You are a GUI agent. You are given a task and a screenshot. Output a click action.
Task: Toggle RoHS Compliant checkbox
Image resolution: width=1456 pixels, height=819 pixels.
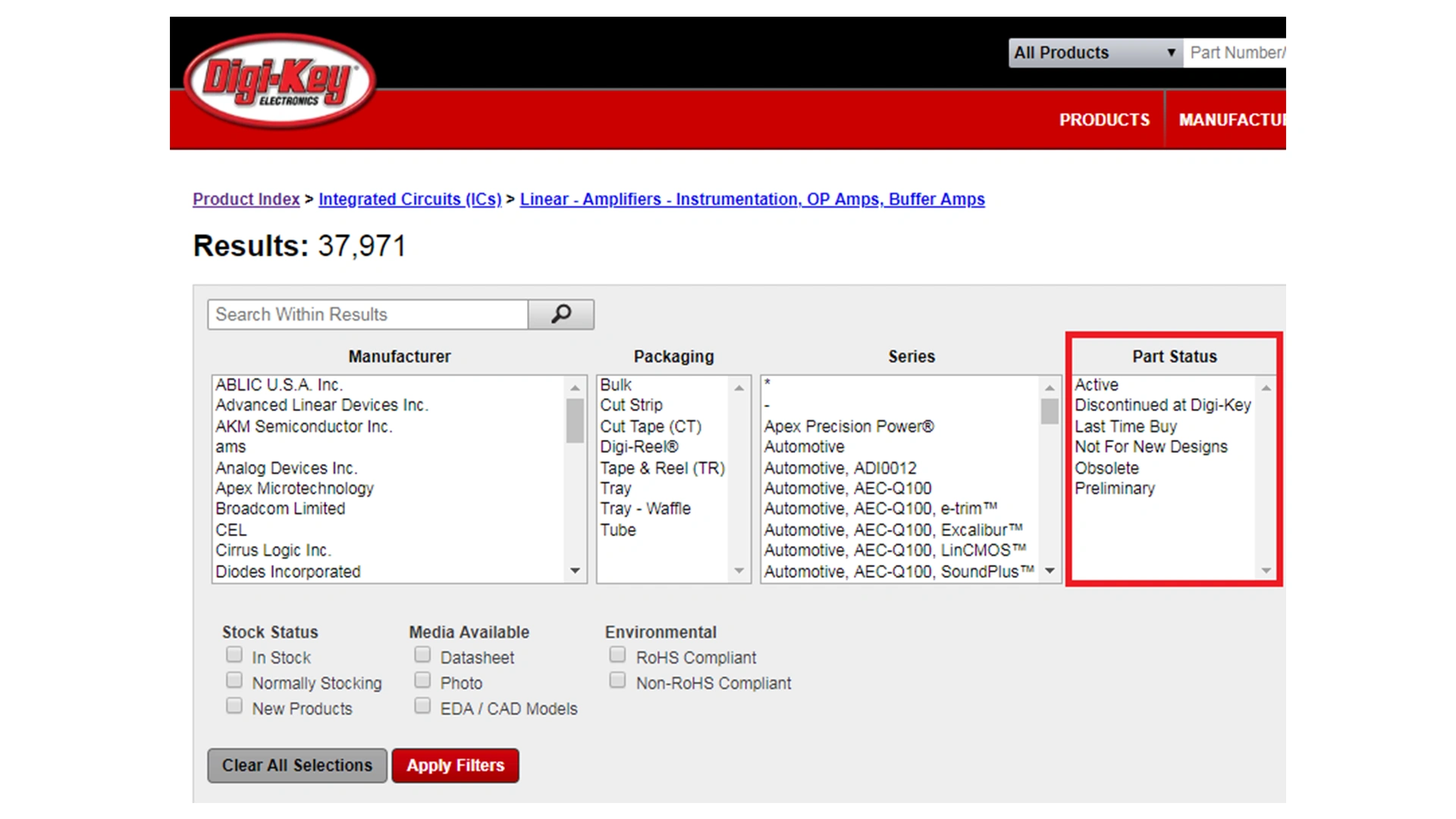(618, 654)
